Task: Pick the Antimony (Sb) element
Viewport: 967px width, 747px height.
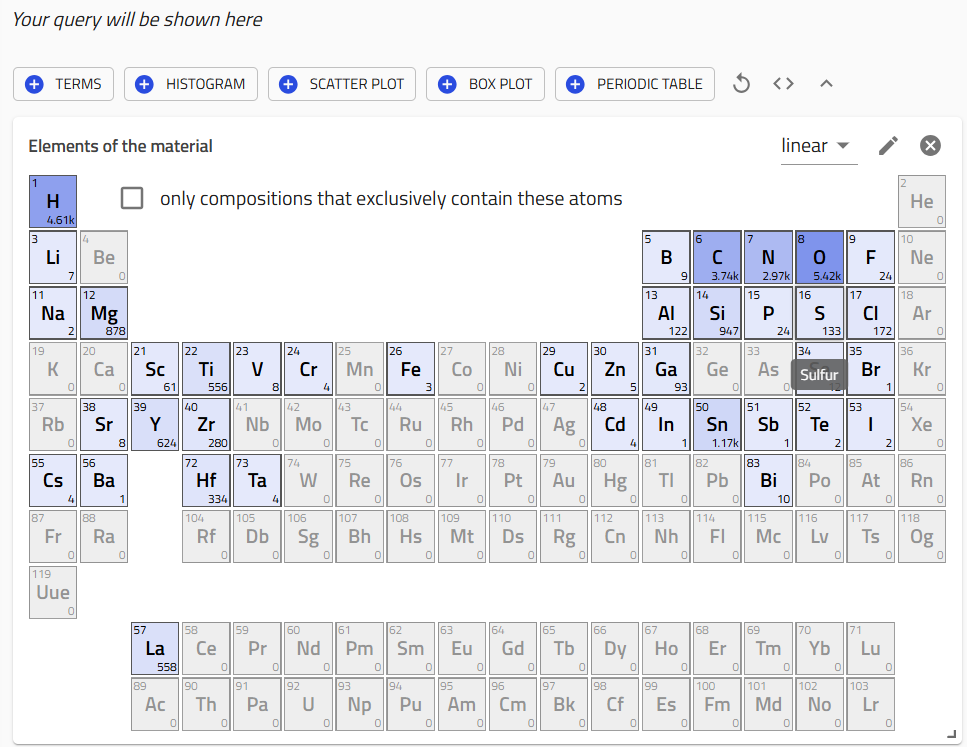Action: coord(768,424)
